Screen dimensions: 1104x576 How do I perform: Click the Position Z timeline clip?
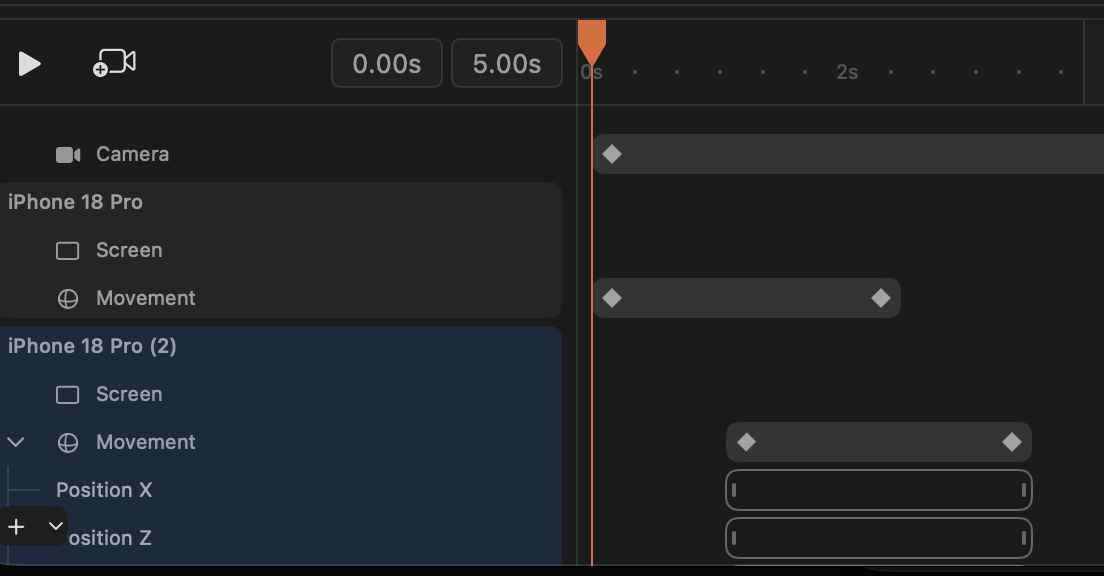[x=879, y=538]
